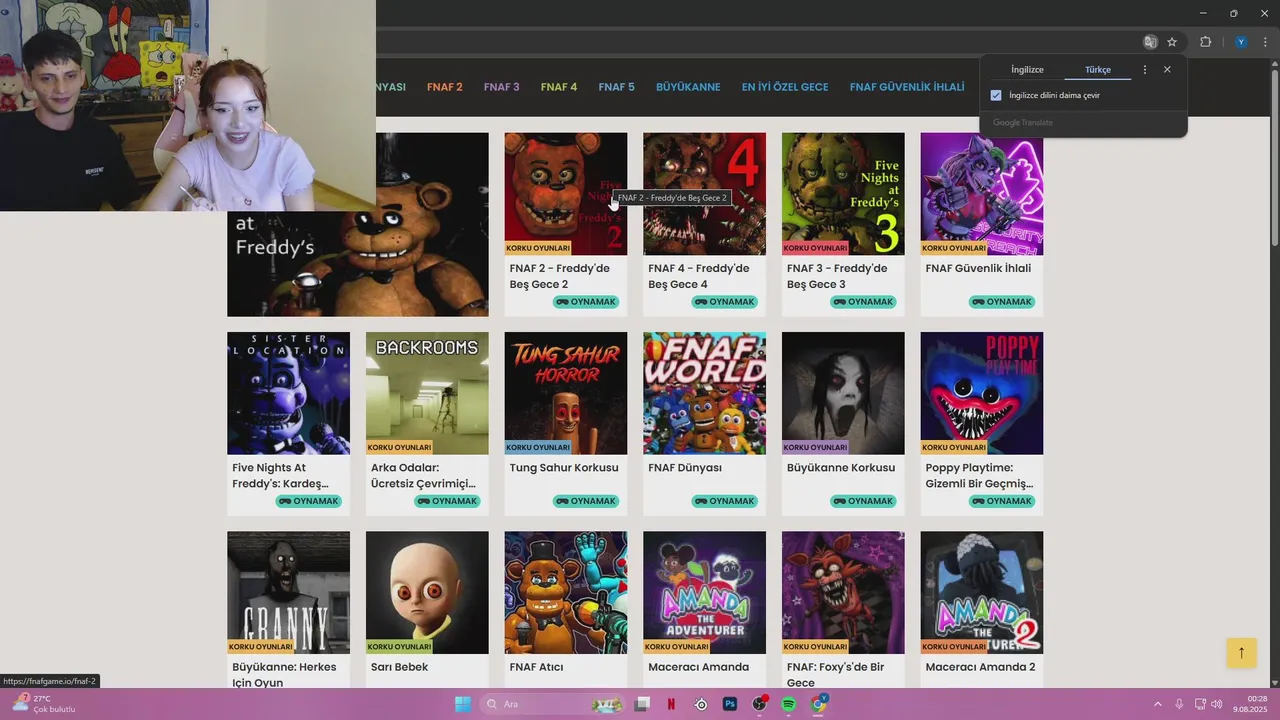Open the FNAF 3 Springtrap thumbnail
This screenshot has width=1280, height=720.
(843, 194)
